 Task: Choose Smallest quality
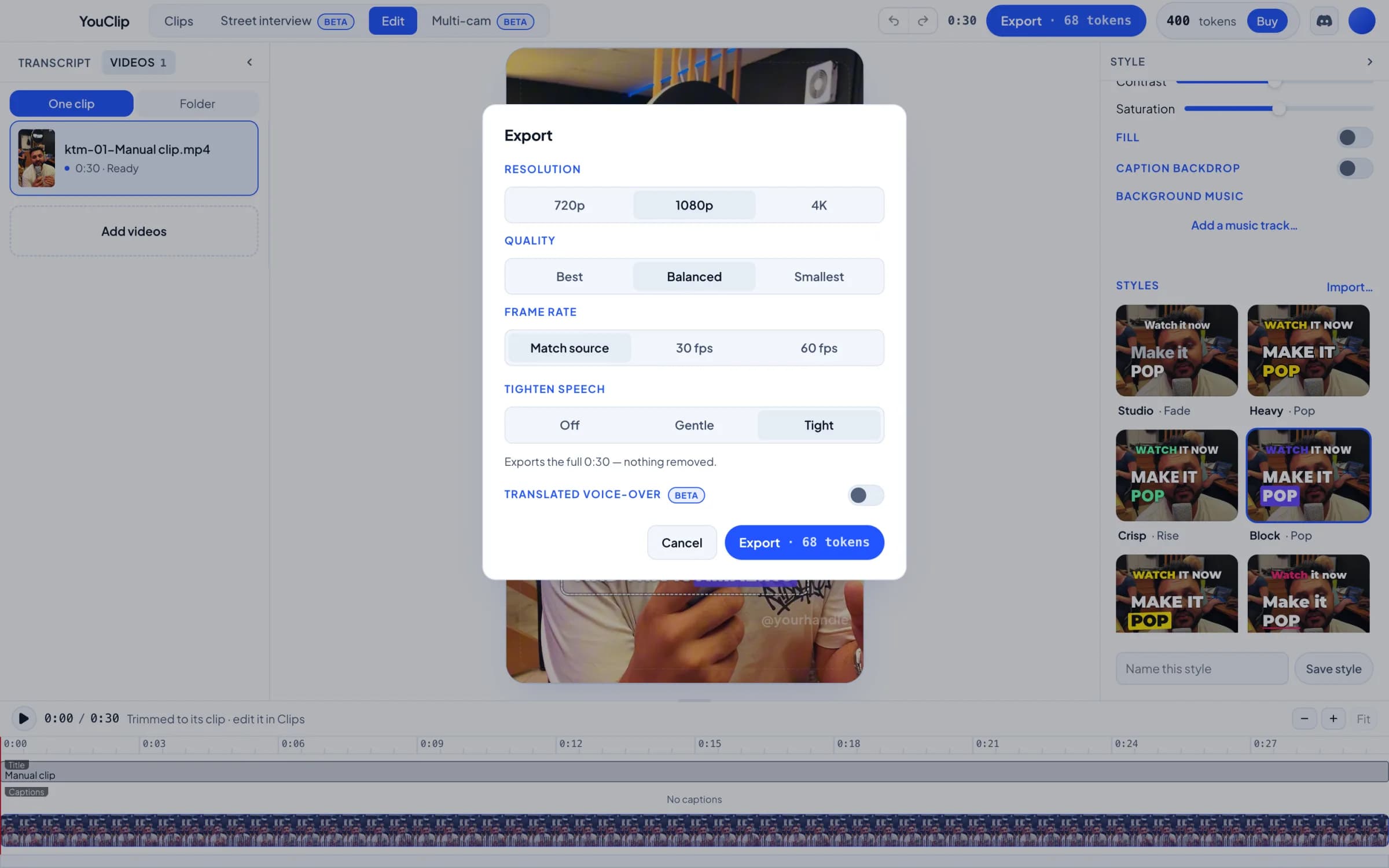click(x=819, y=277)
